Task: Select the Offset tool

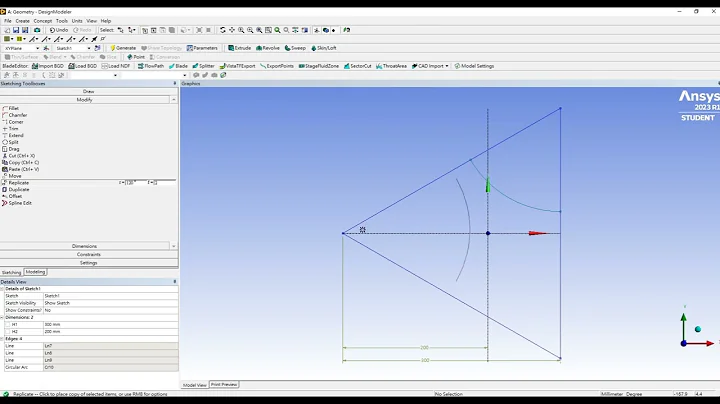Action: click(x=12, y=196)
